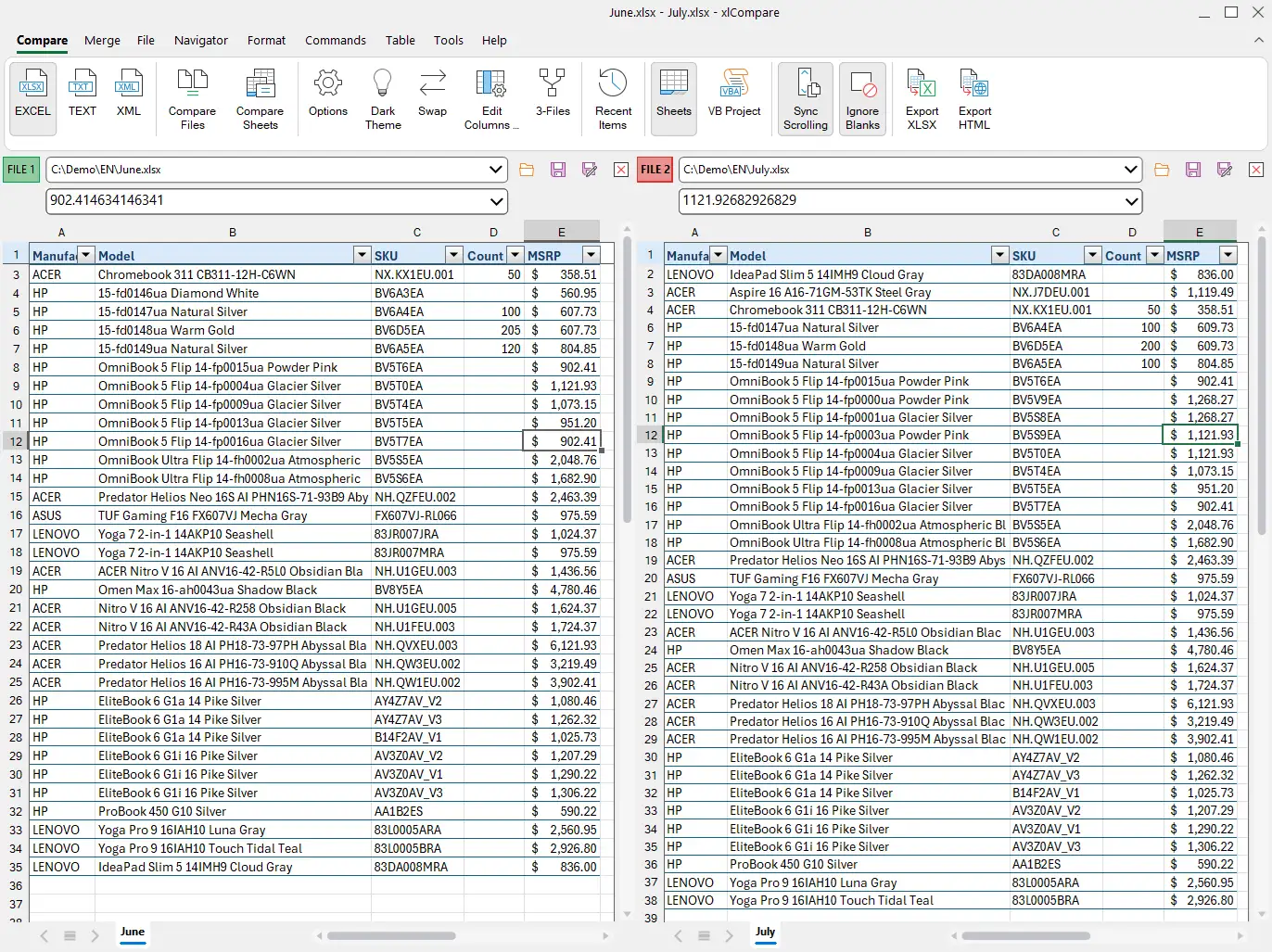Go to next sheet in July pane
This screenshot has height=952, width=1272.
tap(729, 936)
